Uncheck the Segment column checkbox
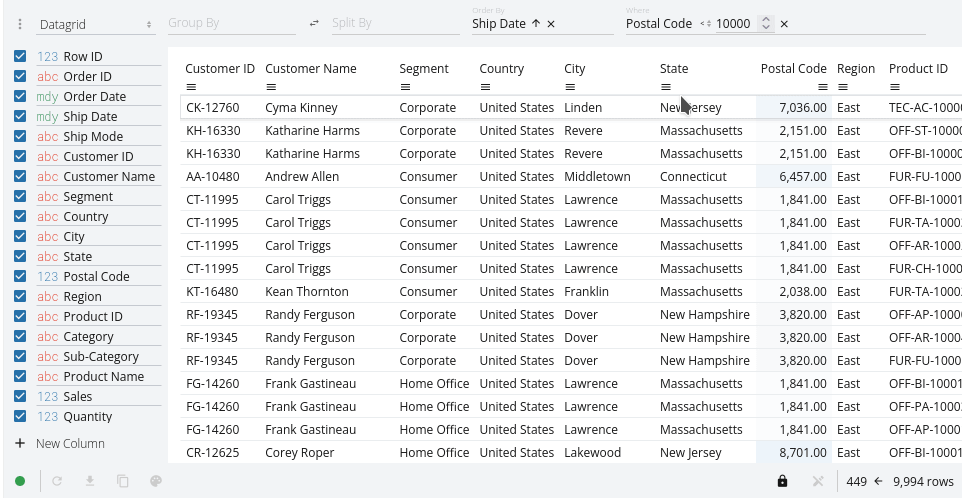This screenshot has width=962, height=498. [x=20, y=197]
